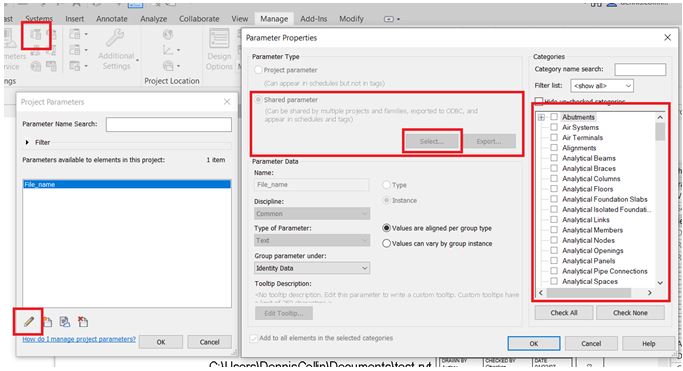This screenshot has width=683, height=371.
Task: Switch to the Manage ribbon tab
Action: (274, 19)
